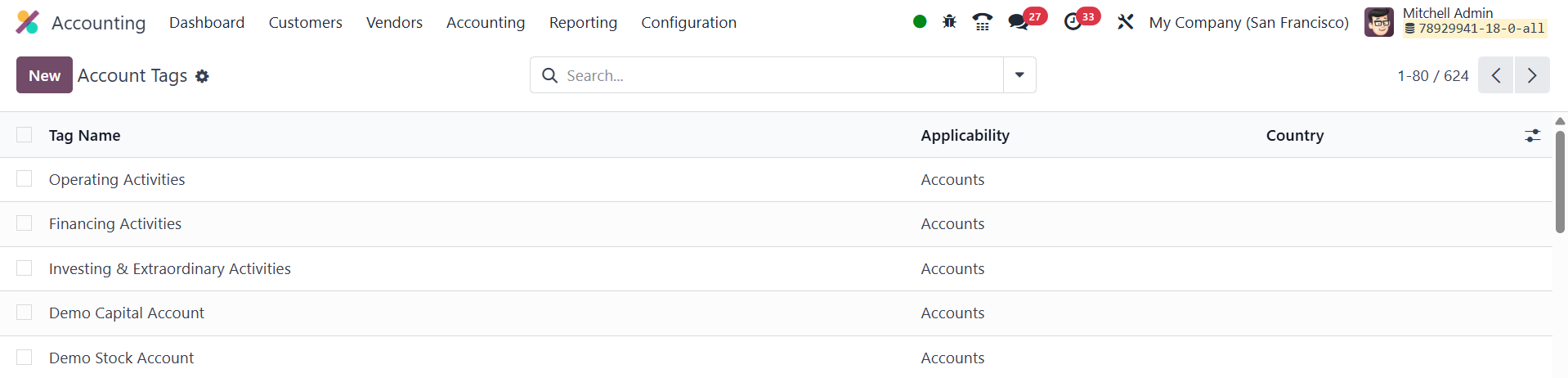Viewport: 1568px width, 378px height.
Task: Expand the search options dropdown arrow
Action: 1019,75
